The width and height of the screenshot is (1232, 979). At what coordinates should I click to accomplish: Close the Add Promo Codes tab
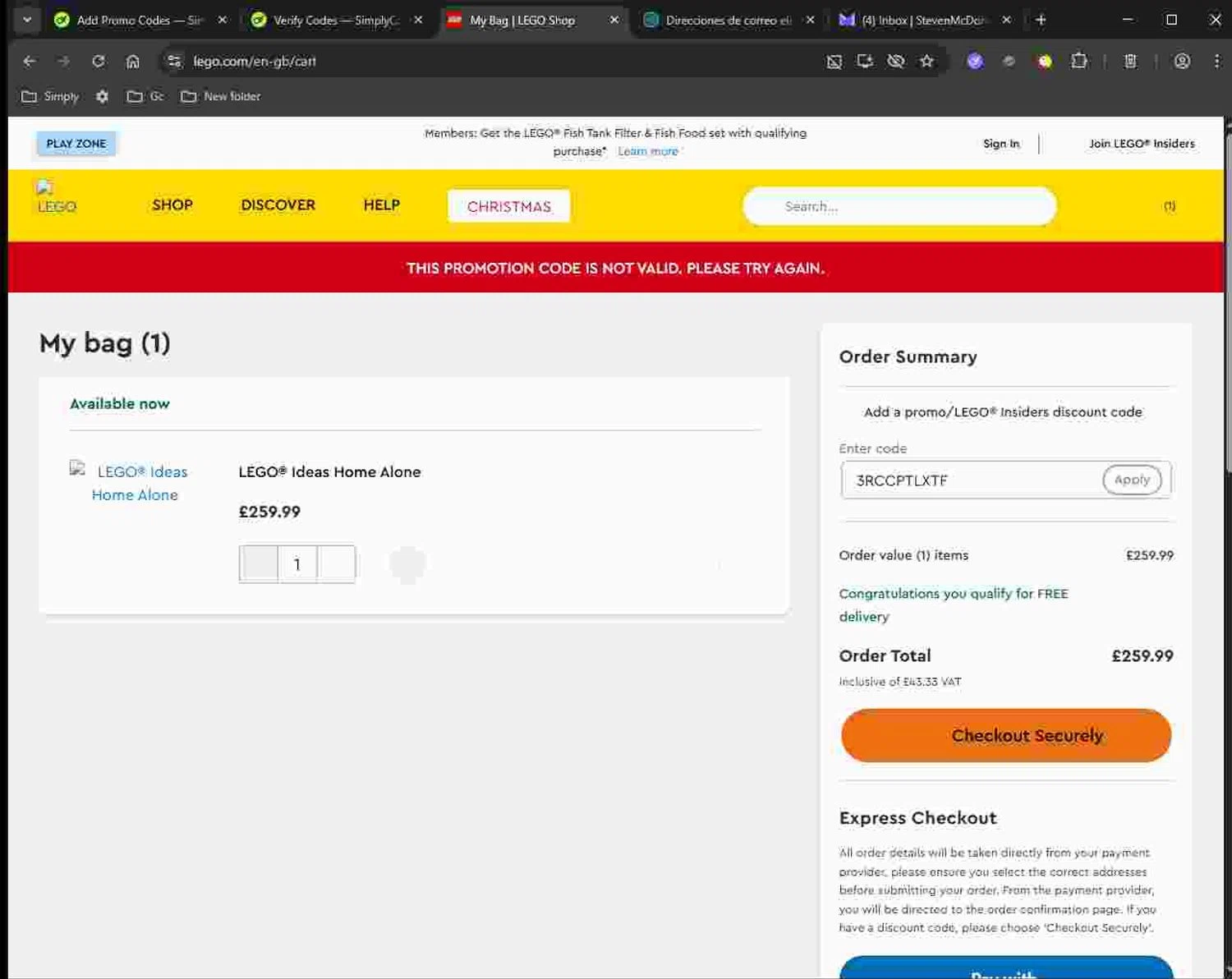[222, 20]
